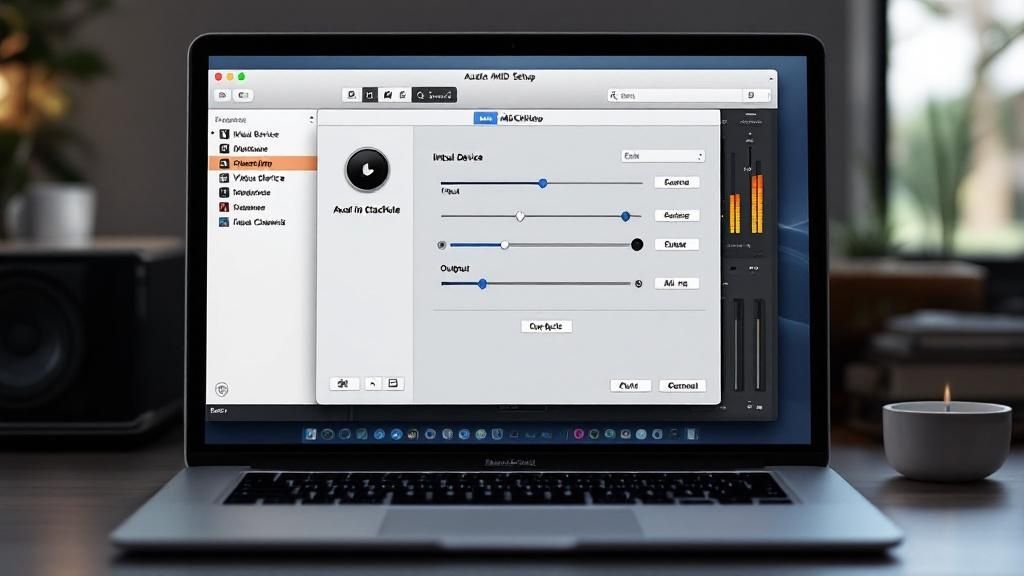Click the left orange level meter in the dark panel
The width and height of the screenshot is (1024, 576).
735,213
